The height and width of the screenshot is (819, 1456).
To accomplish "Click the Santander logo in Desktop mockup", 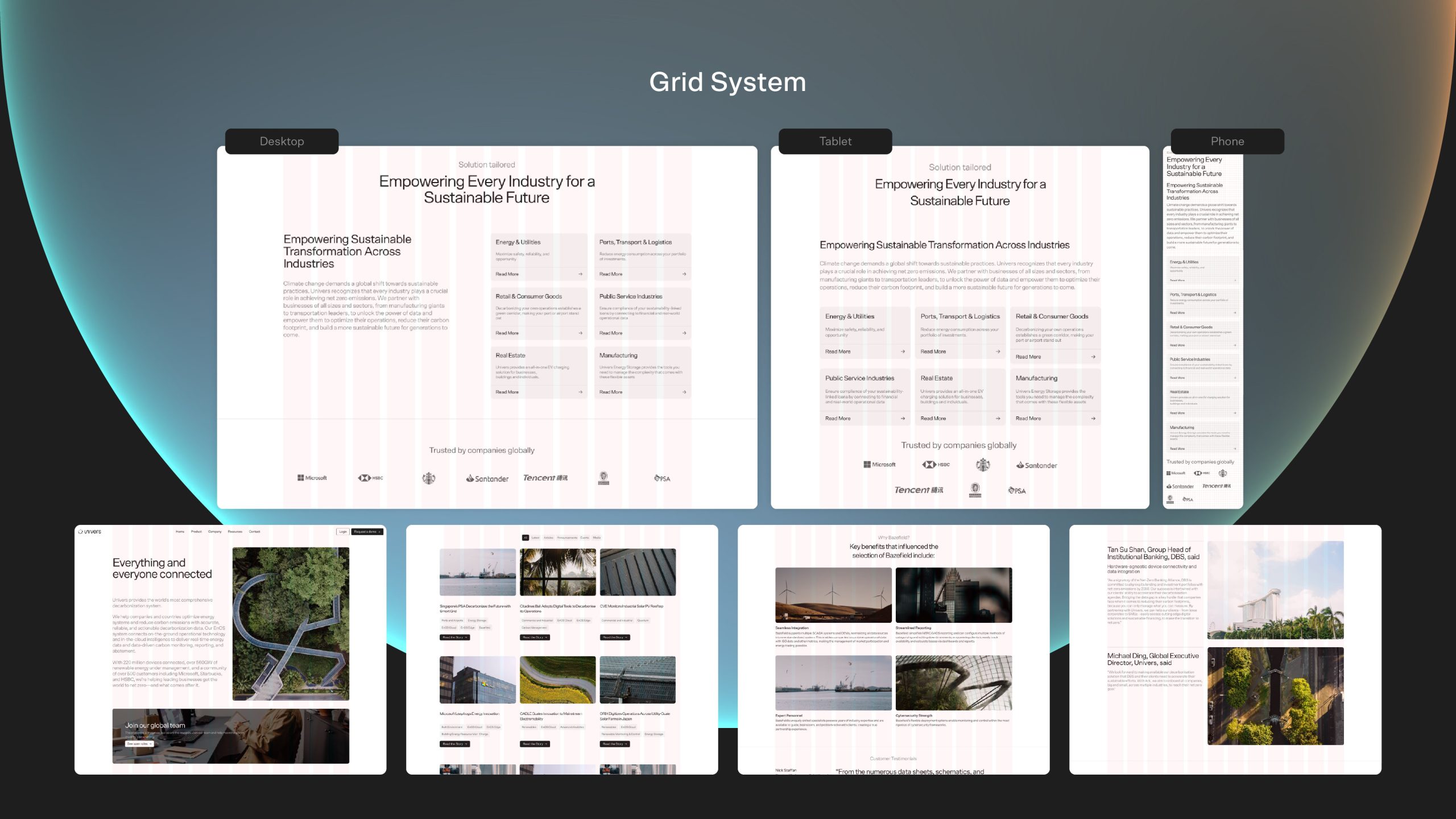I will [x=487, y=479].
